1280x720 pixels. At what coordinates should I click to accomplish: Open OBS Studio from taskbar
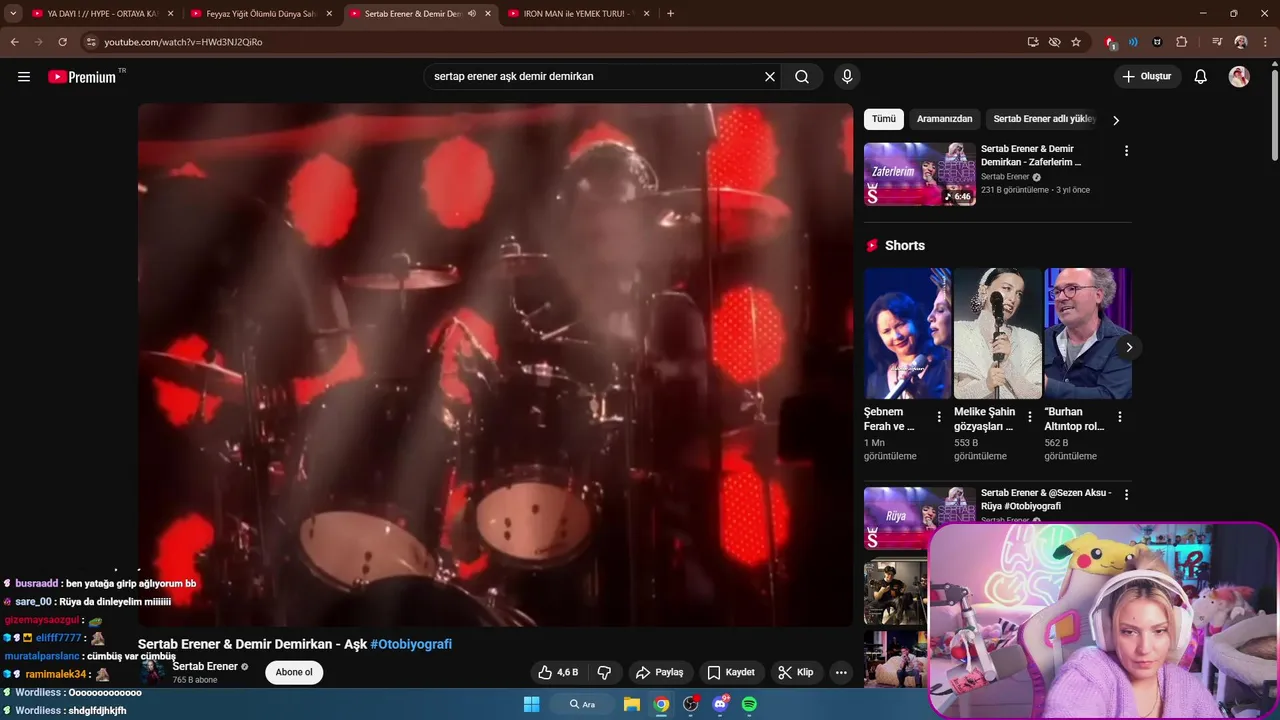tap(691, 704)
